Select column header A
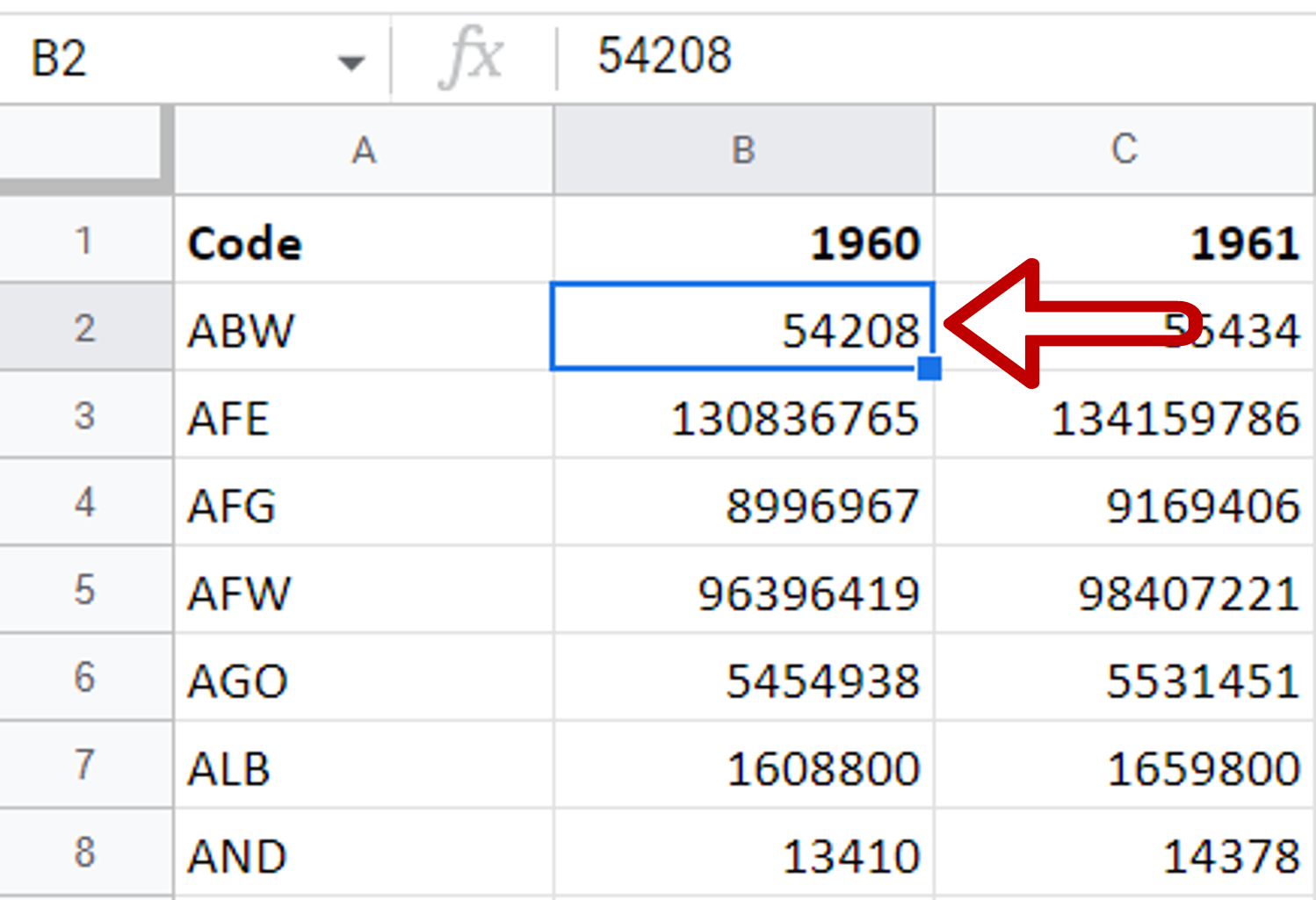 coord(363,149)
